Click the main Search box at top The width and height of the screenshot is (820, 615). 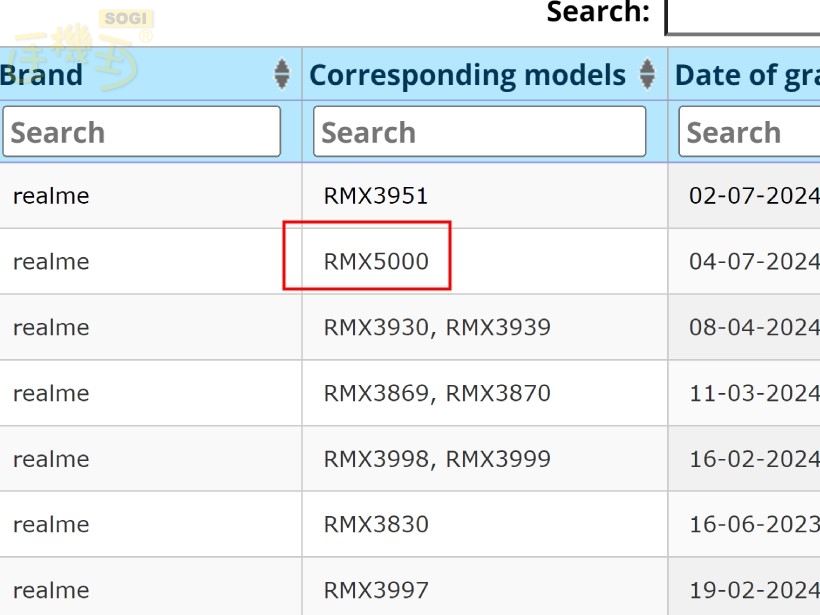(x=743, y=16)
